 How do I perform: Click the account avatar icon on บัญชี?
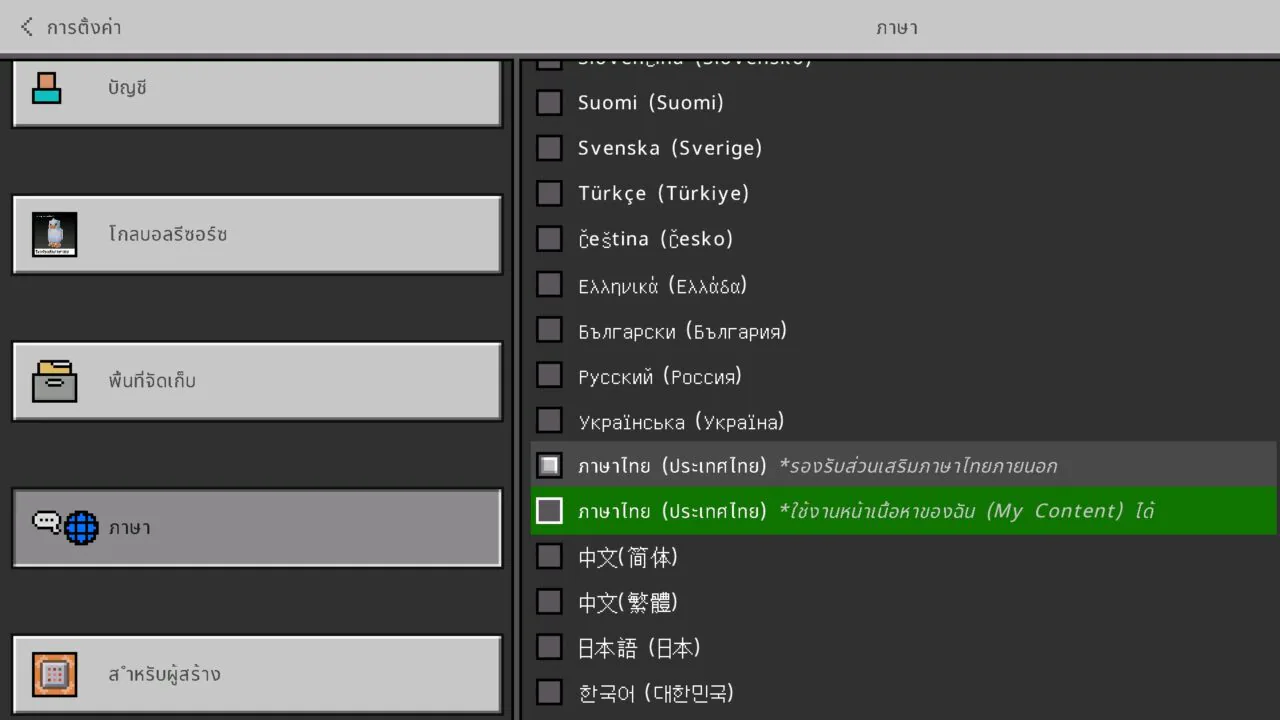[x=48, y=87]
